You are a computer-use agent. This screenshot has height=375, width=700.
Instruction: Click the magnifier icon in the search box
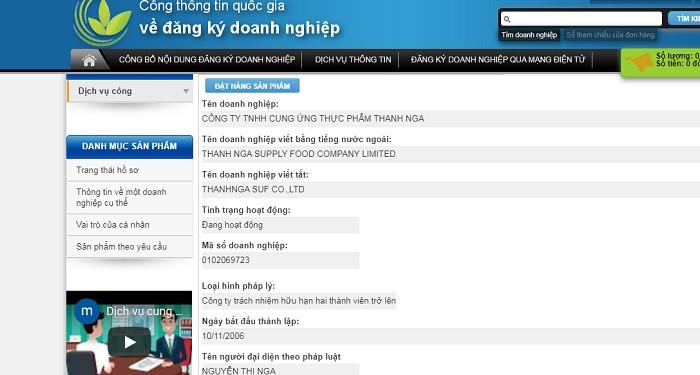tap(507, 19)
